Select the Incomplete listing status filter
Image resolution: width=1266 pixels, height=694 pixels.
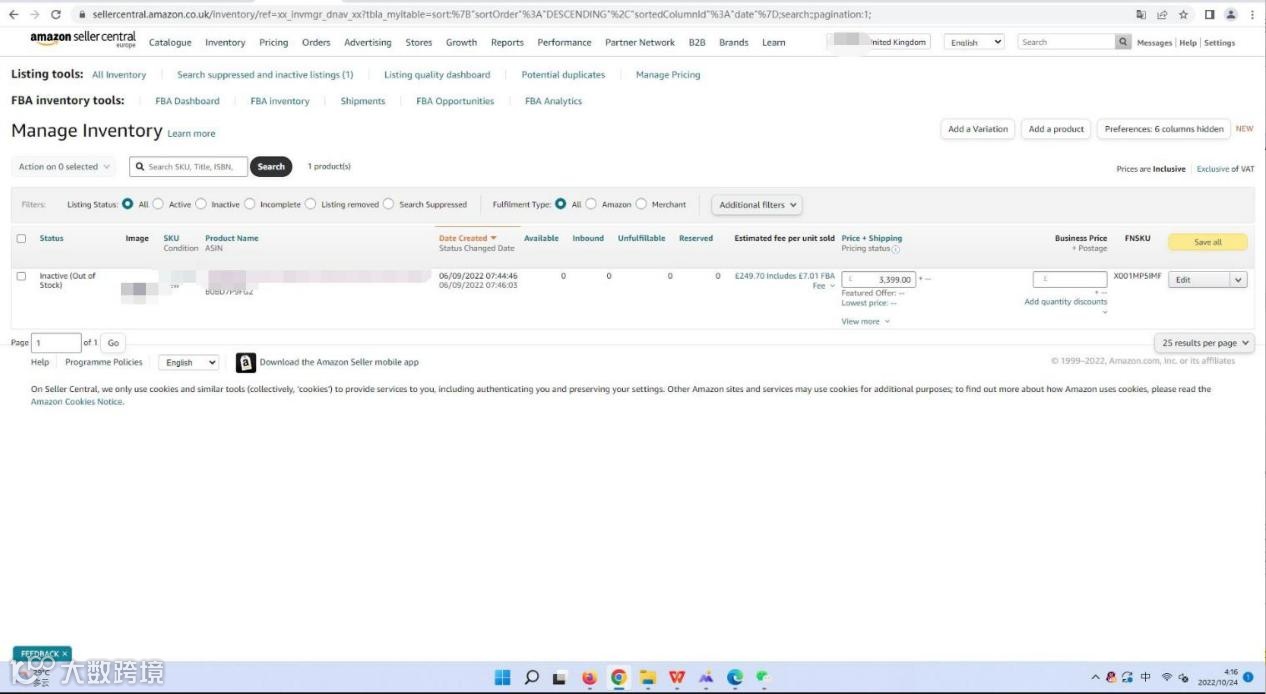coord(250,204)
